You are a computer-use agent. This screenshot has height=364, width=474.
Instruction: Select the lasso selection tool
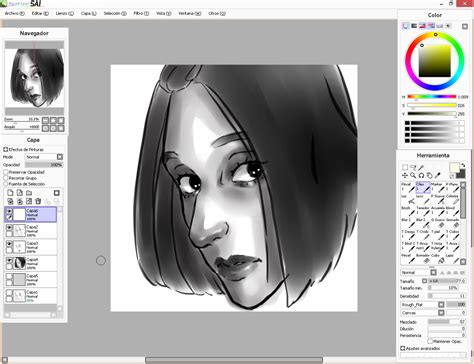(413, 167)
